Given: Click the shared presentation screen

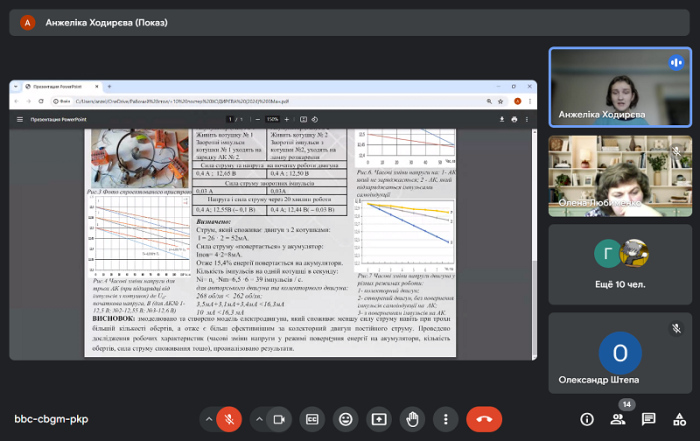Looking at the screenshot, I should click(273, 220).
